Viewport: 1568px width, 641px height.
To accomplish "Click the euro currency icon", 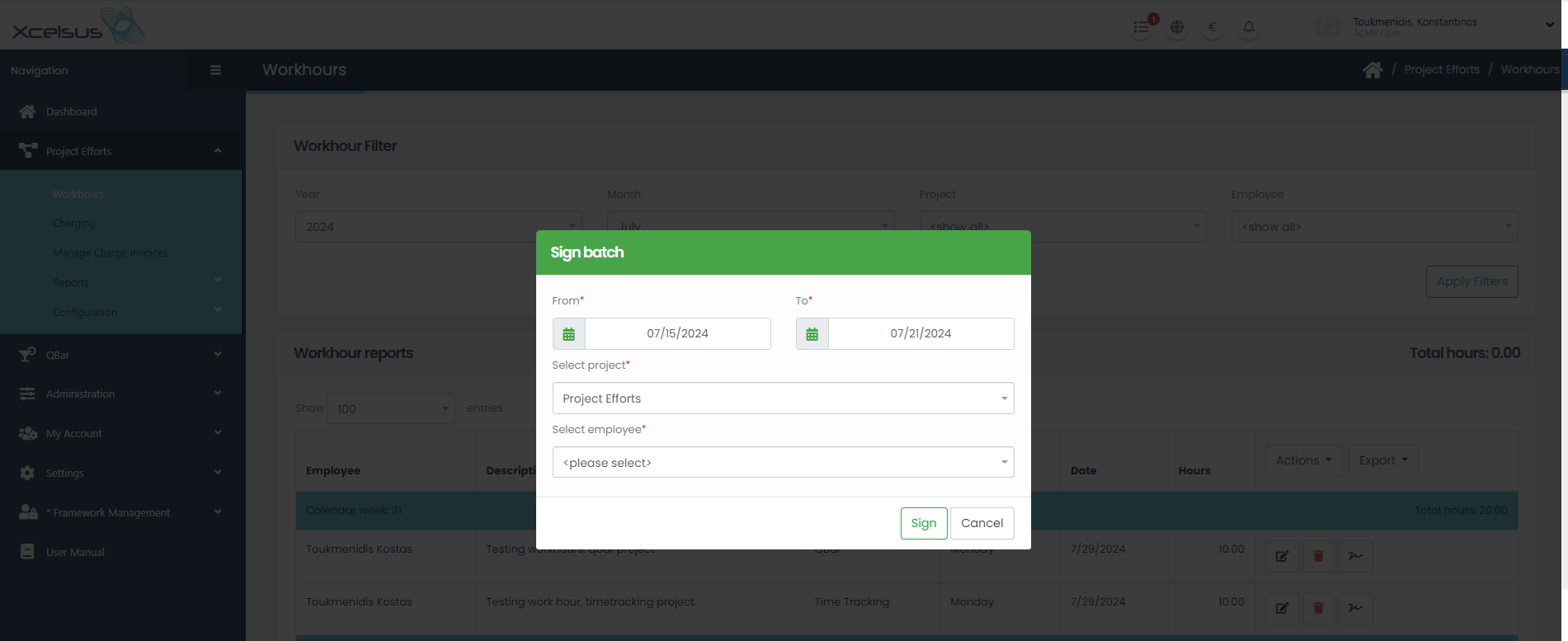I will tap(1212, 27).
